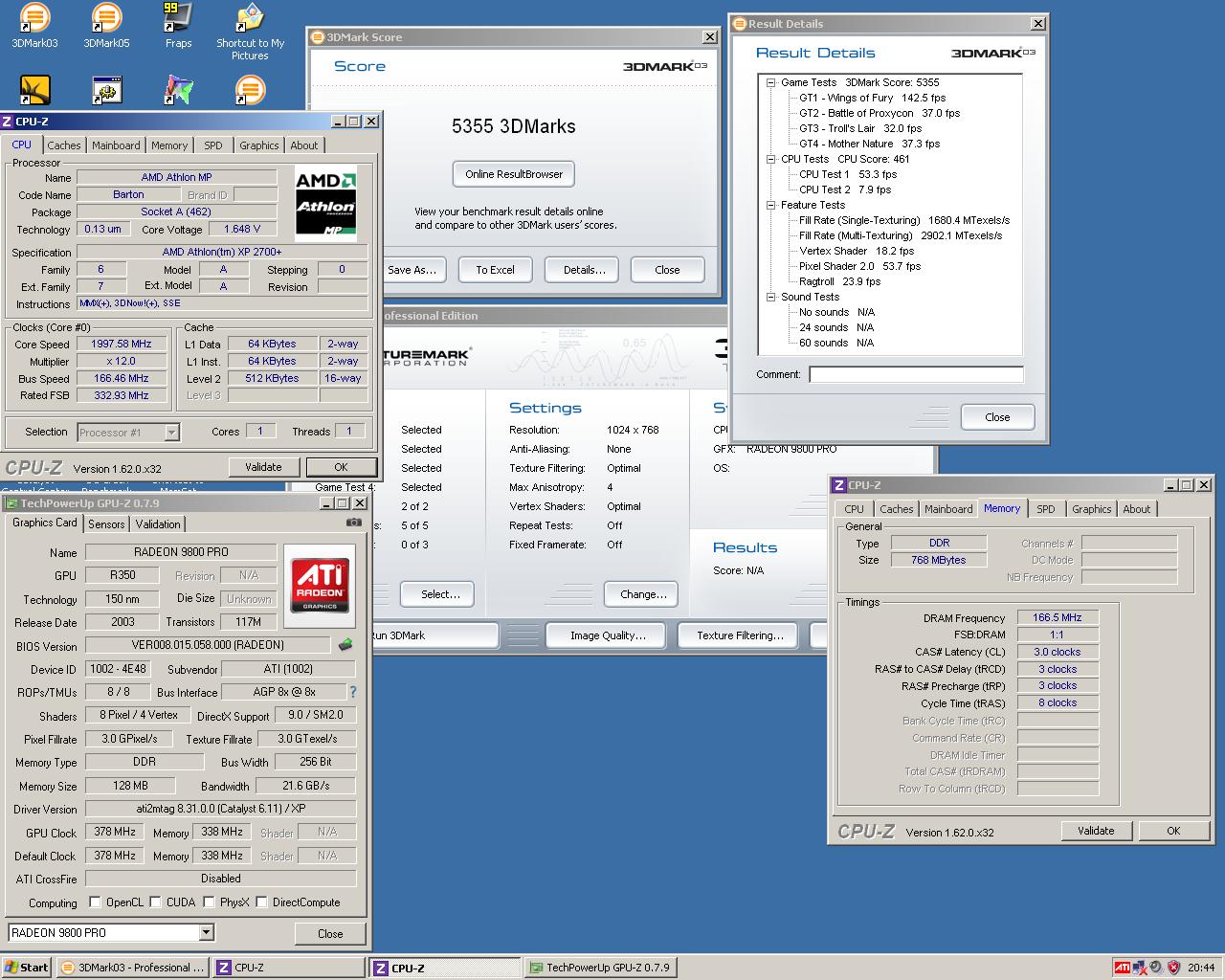Image resolution: width=1225 pixels, height=980 pixels.
Task: Open SPD tab in CPU-Z processor window
Action: (x=213, y=145)
